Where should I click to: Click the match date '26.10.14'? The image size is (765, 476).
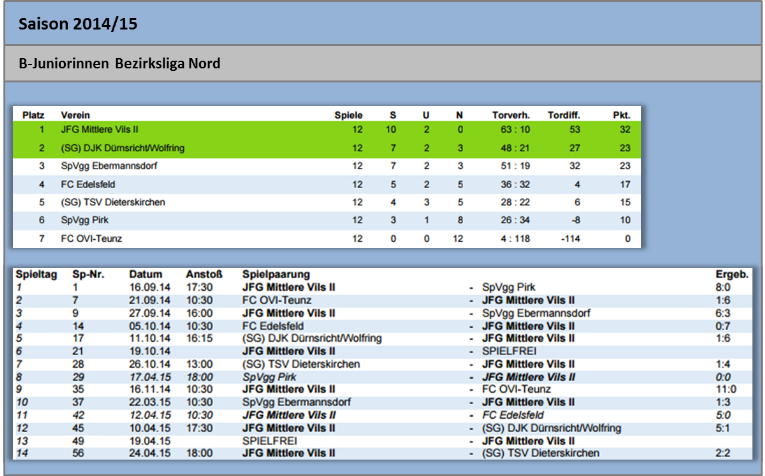click(150, 364)
